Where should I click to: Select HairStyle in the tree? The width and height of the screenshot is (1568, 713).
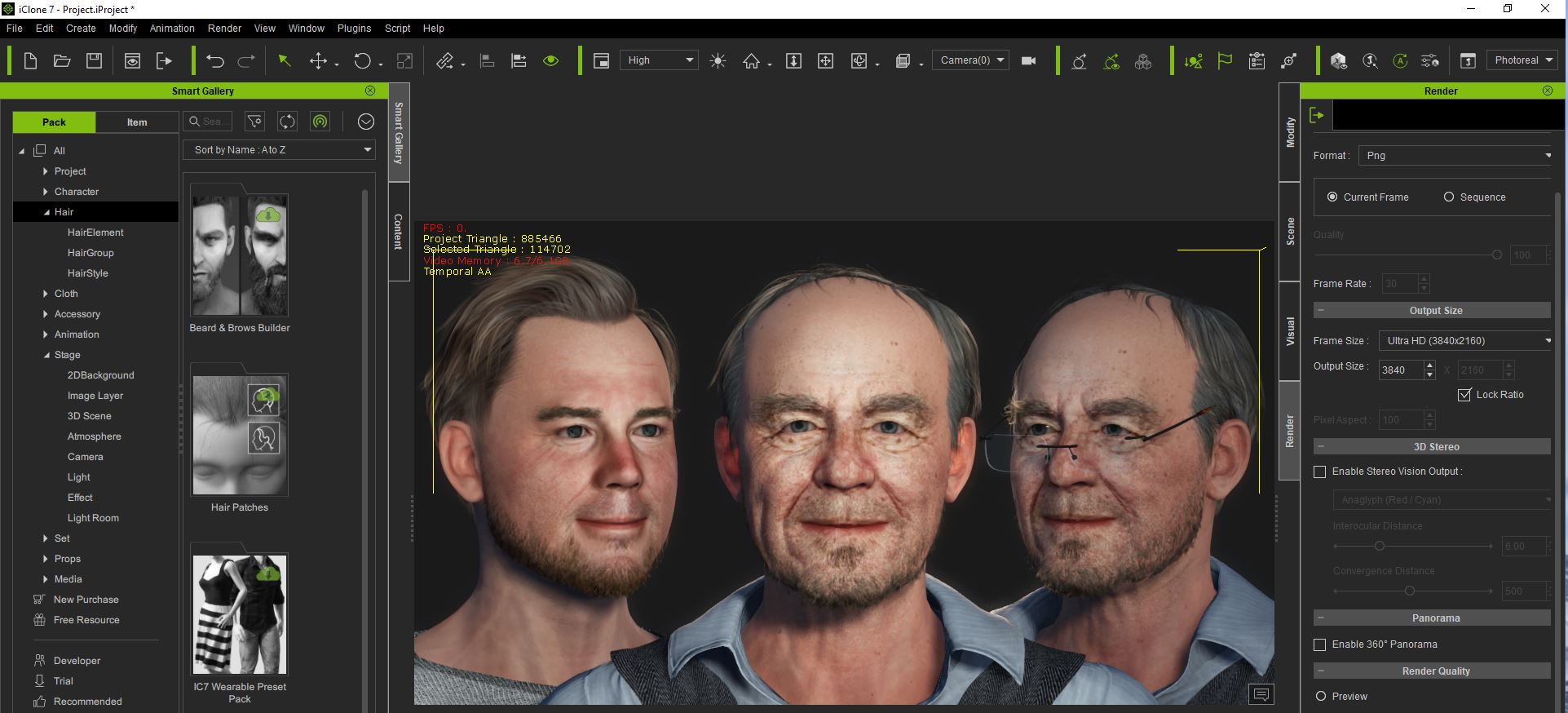88,273
